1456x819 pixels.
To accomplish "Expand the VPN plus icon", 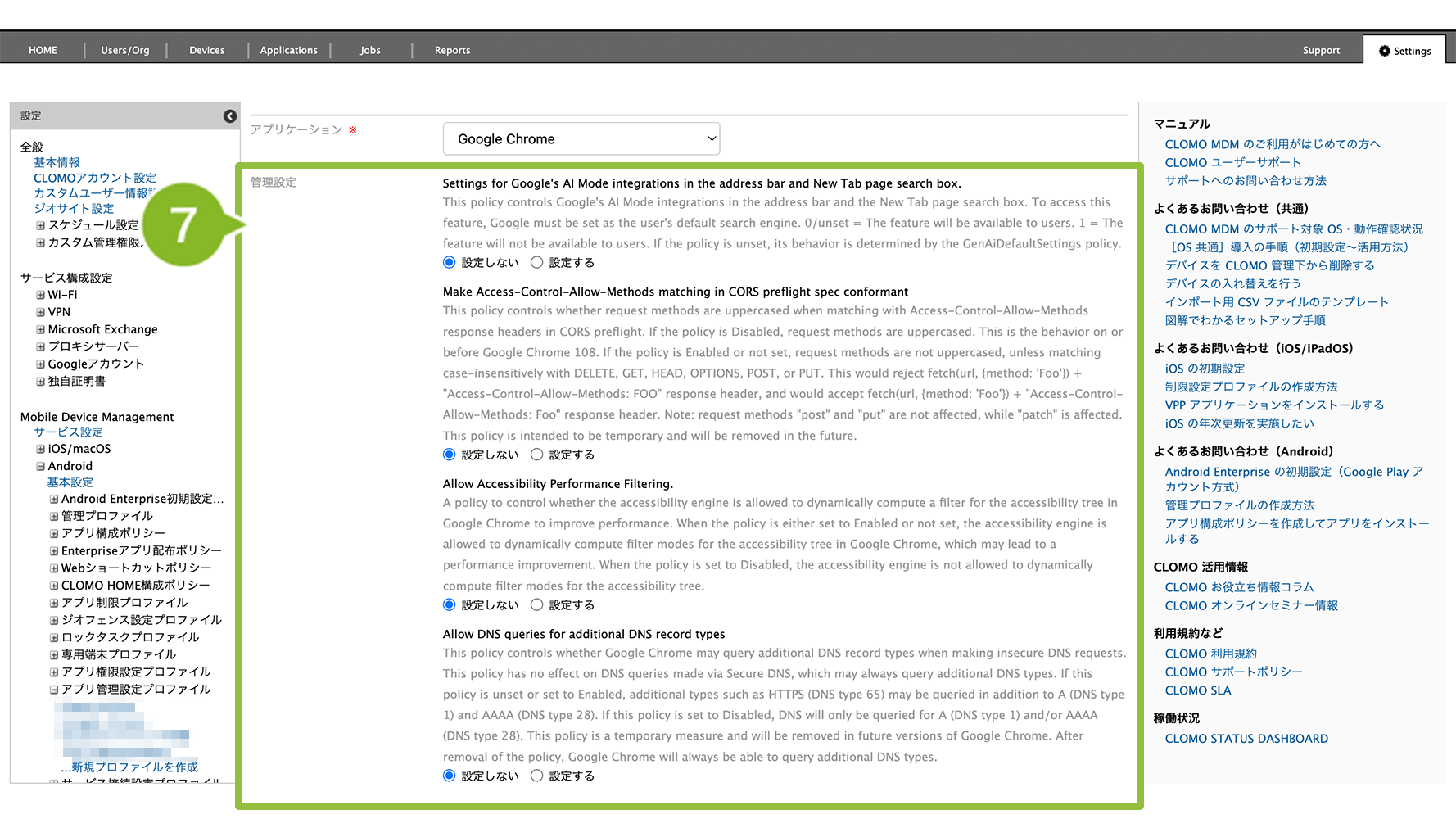I will 40,312.
